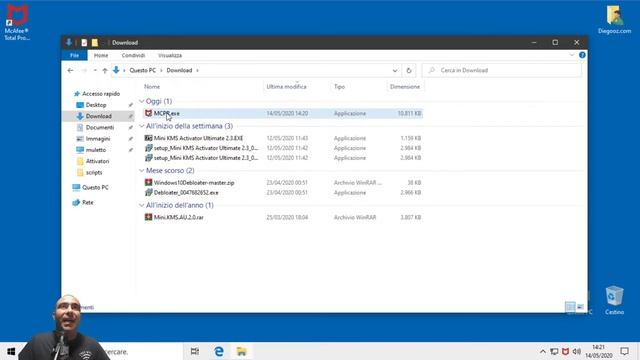Open the McAfee tray icon
640x360 pixels.
point(565,351)
